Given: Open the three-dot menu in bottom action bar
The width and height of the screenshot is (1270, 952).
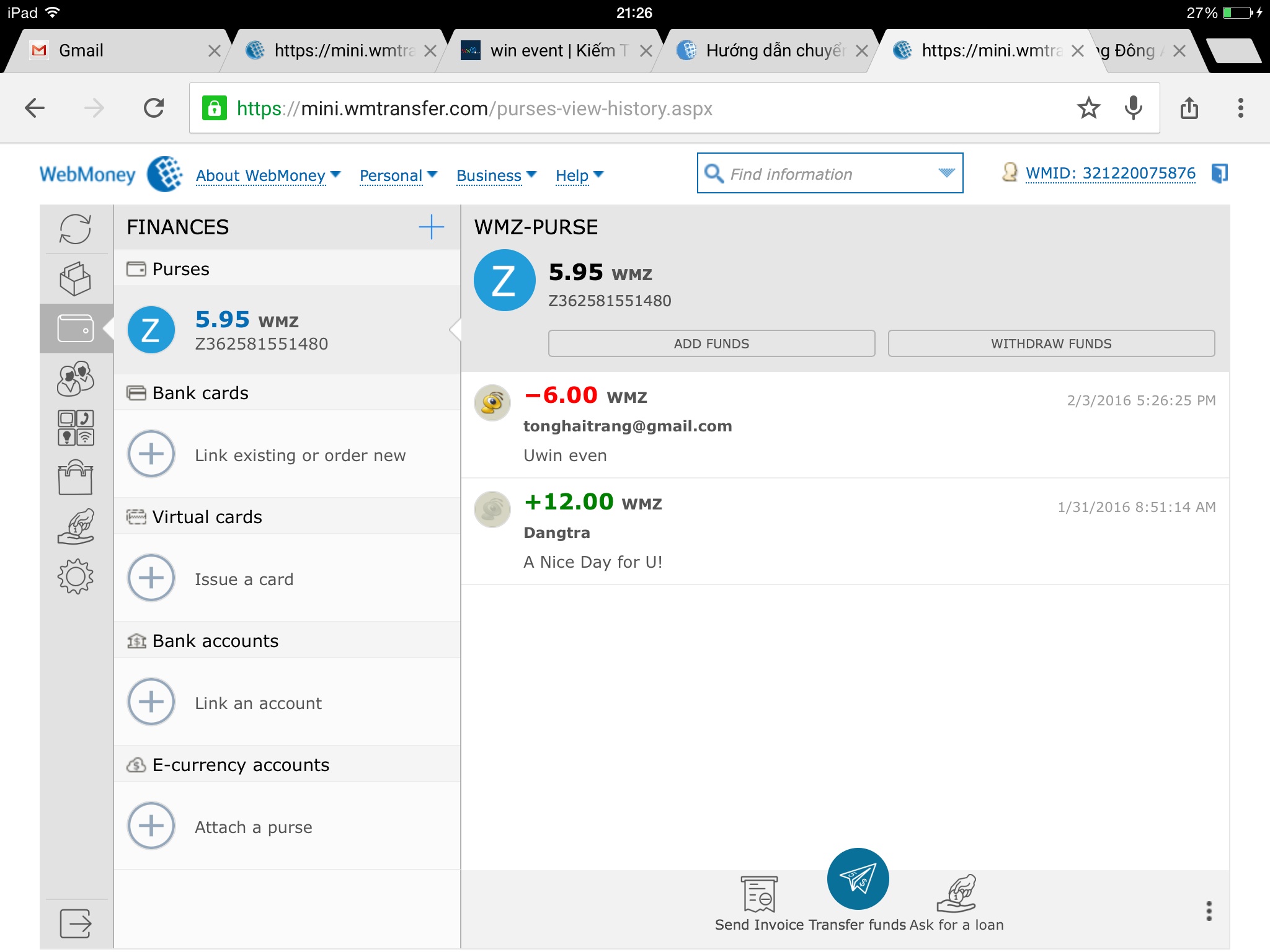Looking at the screenshot, I should click(x=1209, y=911).
